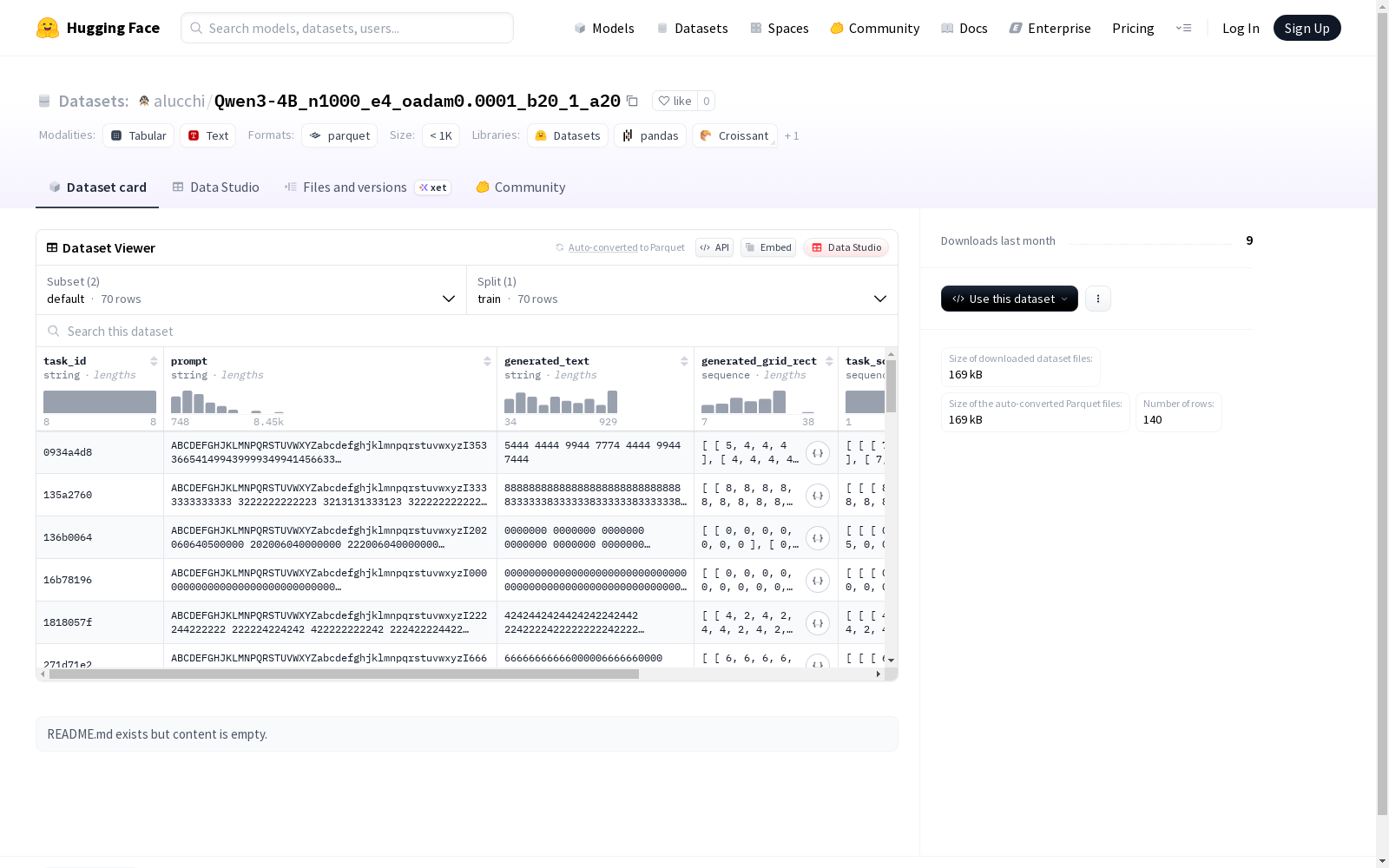Filter by the Text modality tag

[x=208, y=135]
